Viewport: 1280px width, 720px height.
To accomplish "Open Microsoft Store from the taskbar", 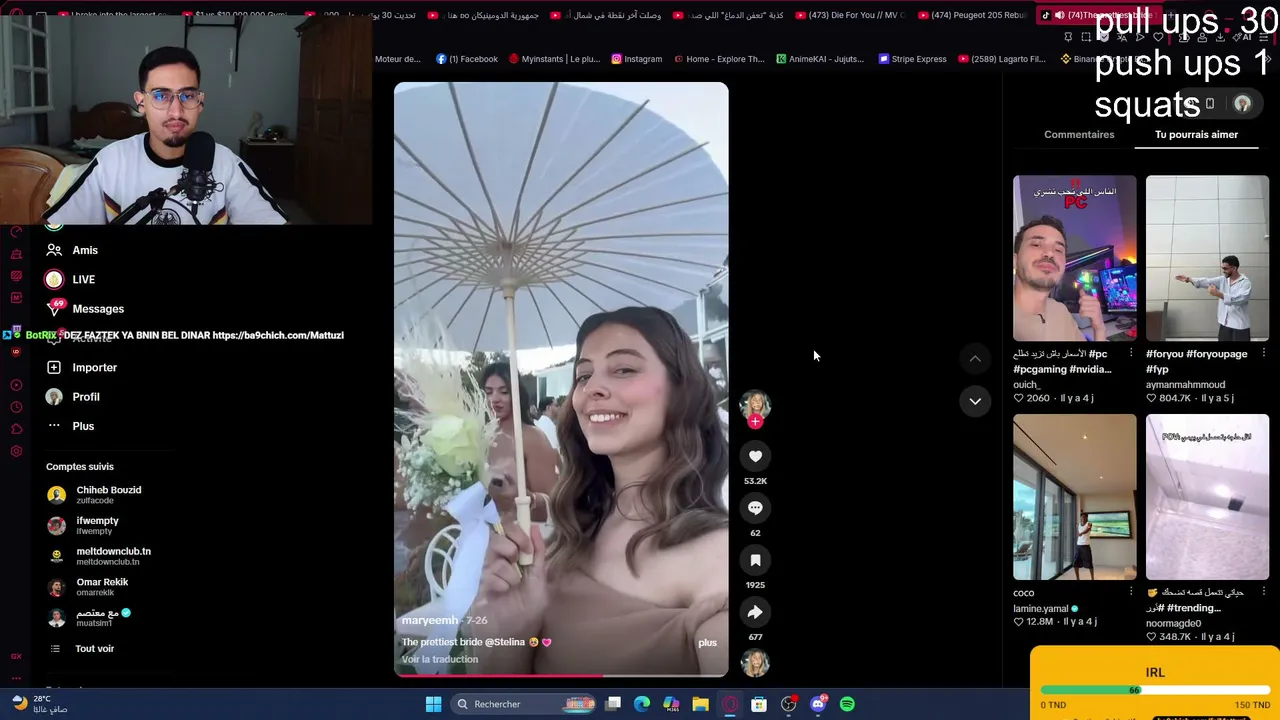I will click(759, 704).
